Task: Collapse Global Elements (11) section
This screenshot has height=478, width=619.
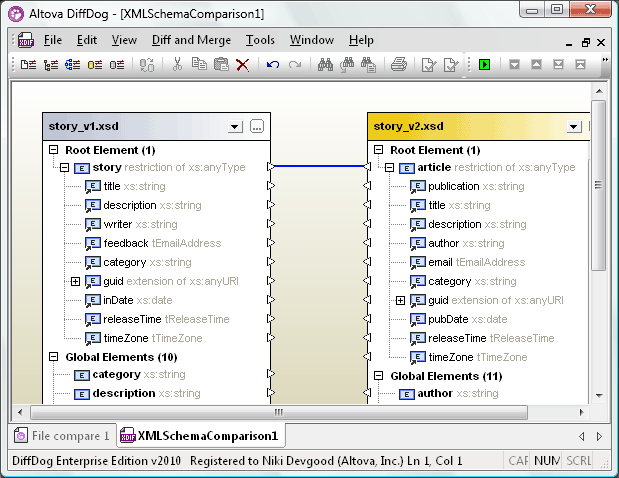Action: pyautogui.click(x=379, y=376)
